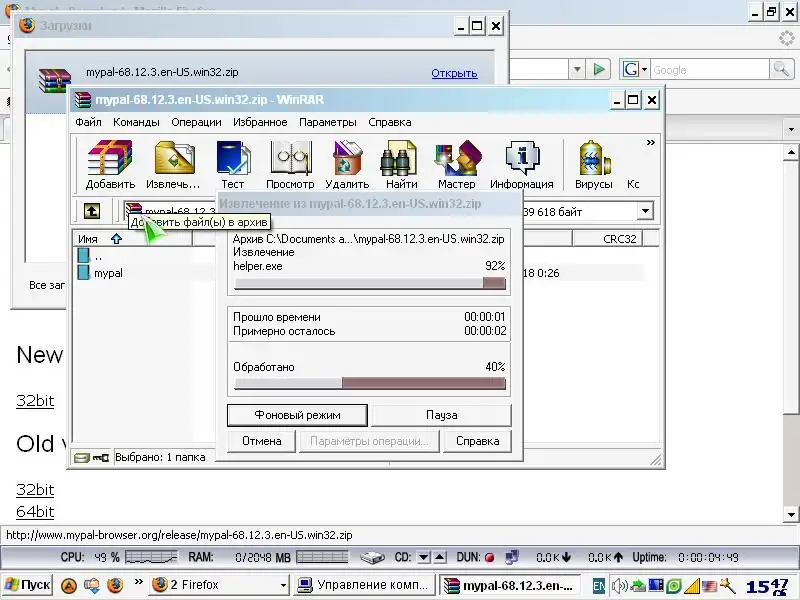
Task: Click the volume speaker tray icon
Action: pos(619,586)
